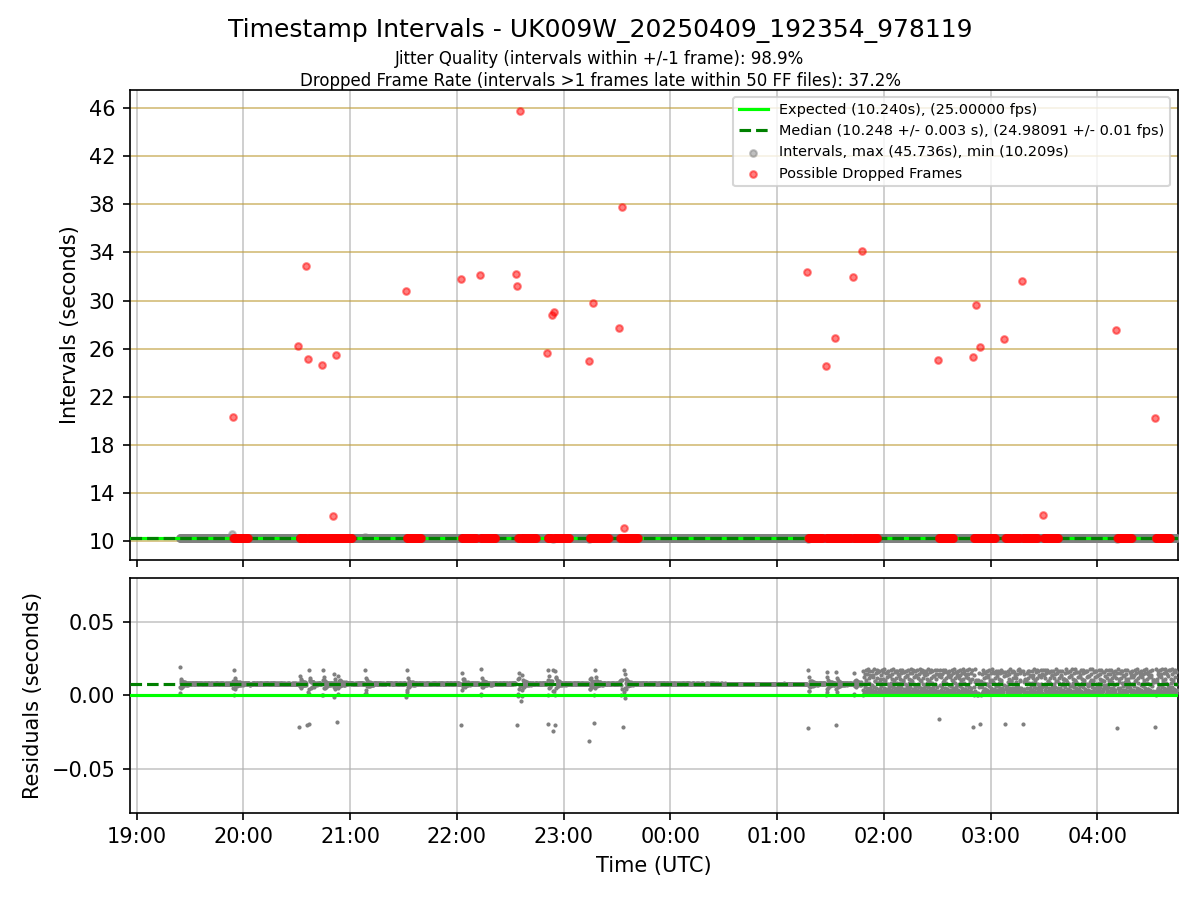Click the red point near 27.5 seconds after 04:00

click(x=1116, y=330)
